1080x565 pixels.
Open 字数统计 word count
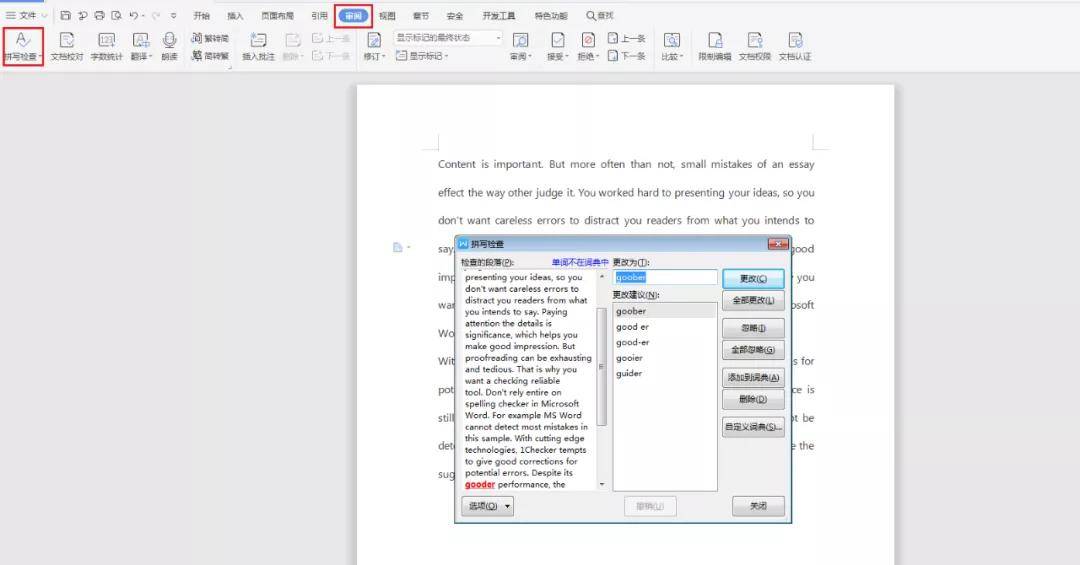click(107, 47)
